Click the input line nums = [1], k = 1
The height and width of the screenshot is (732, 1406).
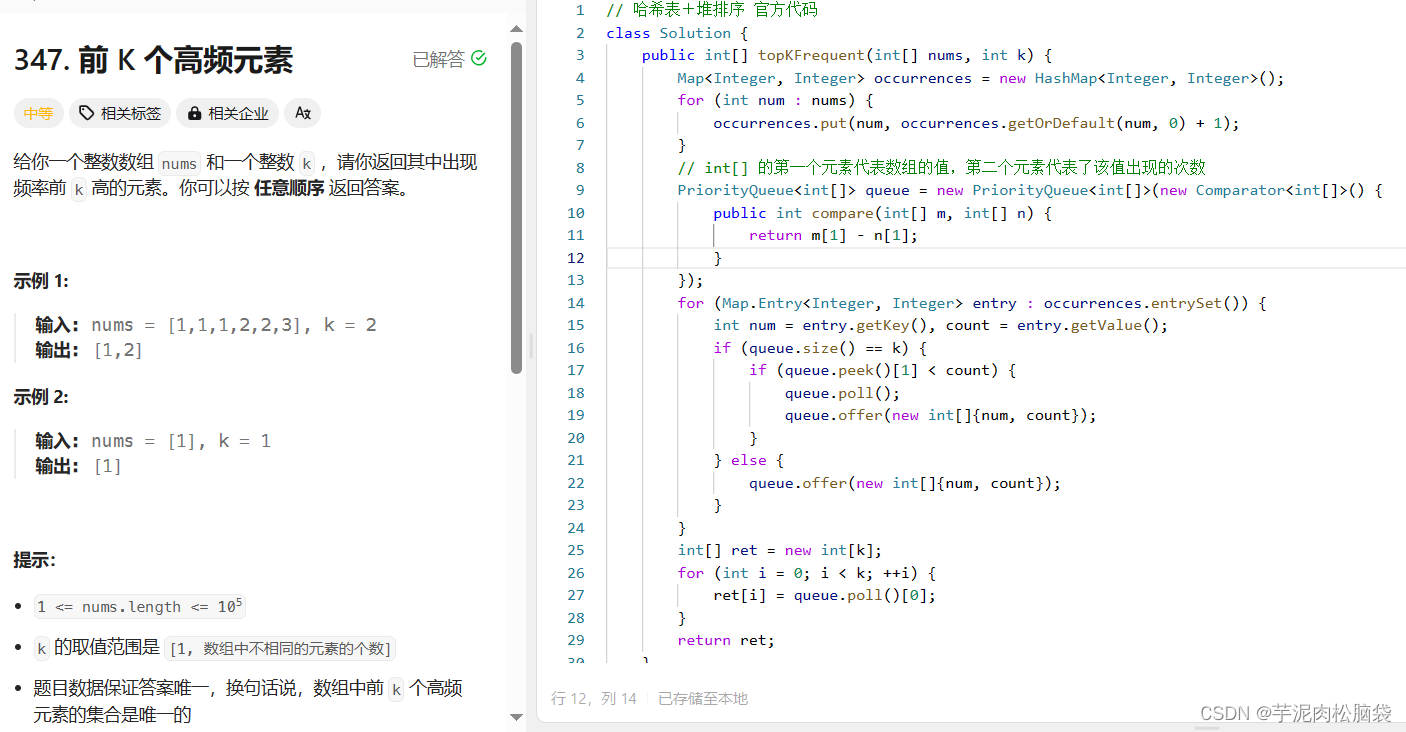pos(153,441)
